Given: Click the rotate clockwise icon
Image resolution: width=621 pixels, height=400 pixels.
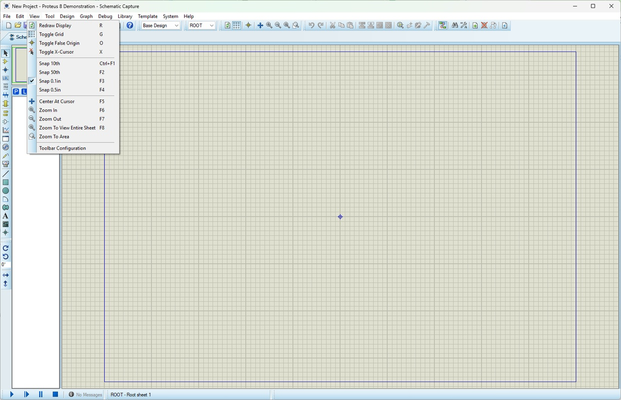Looking at the screenshot, I should coord(6,248).
